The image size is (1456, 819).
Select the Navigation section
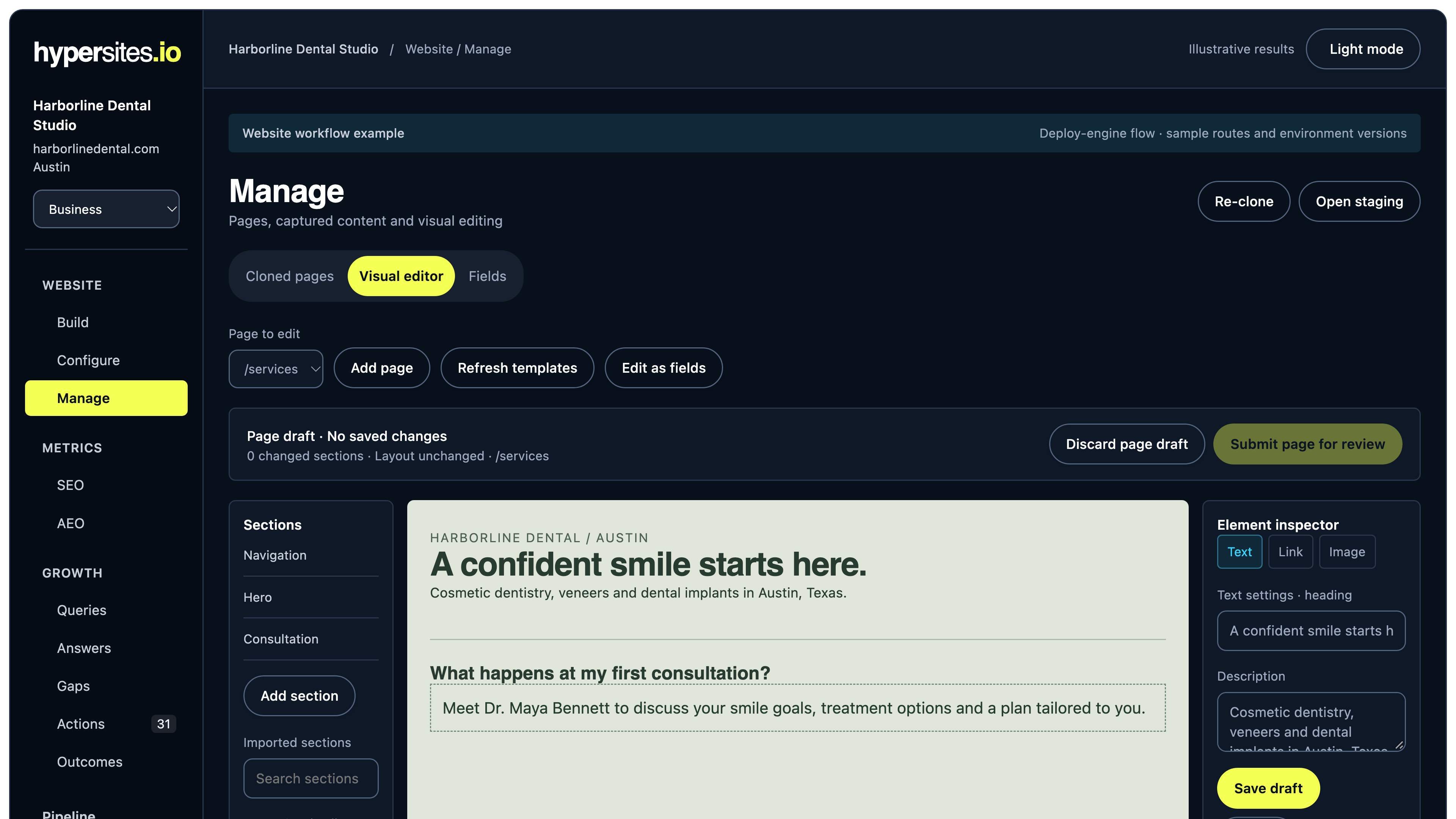pos(311,555)
